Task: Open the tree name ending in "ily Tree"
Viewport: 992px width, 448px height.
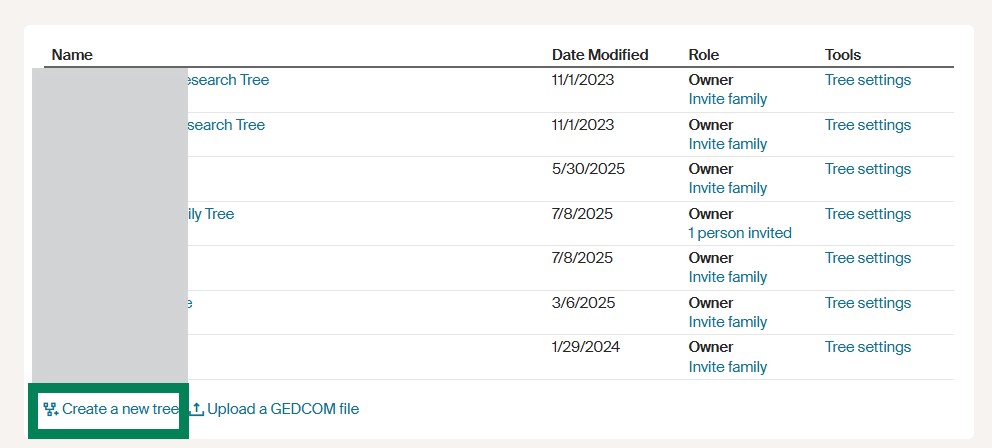Action: tap(211, 214)
